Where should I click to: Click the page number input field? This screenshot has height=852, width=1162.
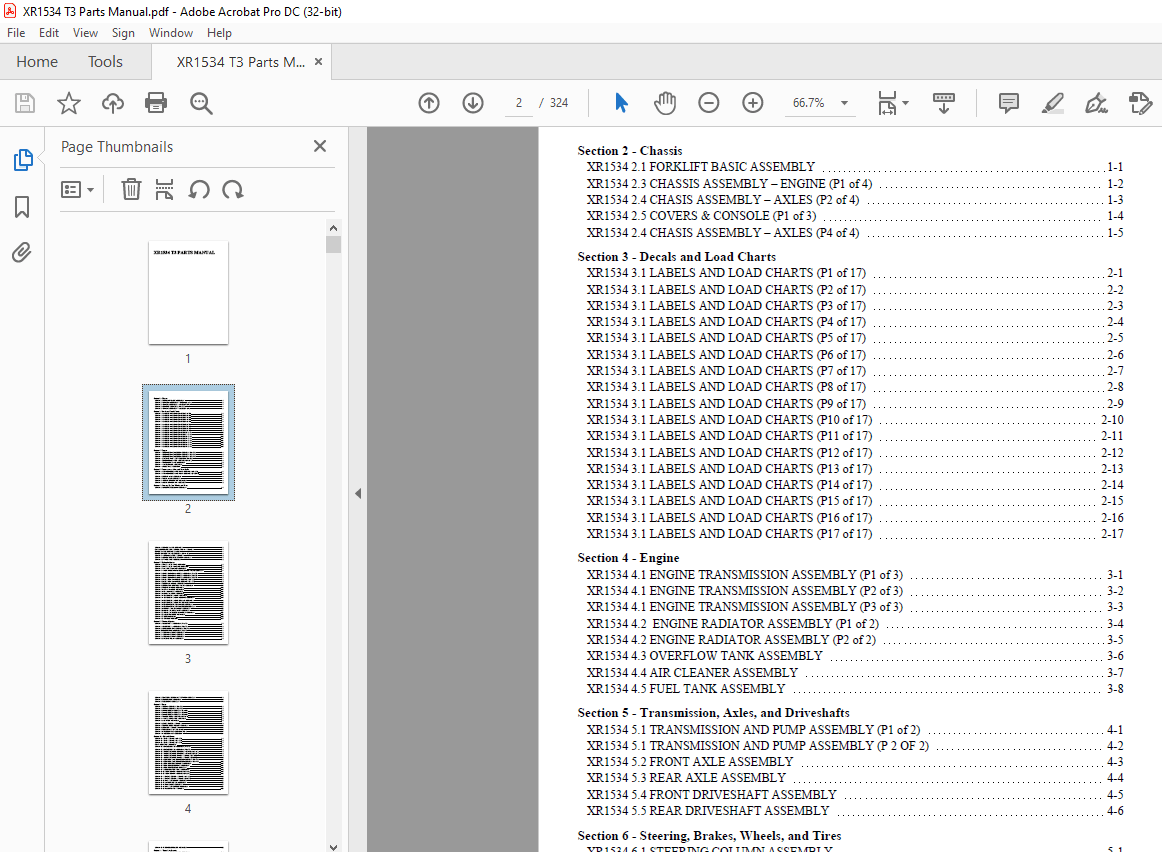(x=519, y=103)
